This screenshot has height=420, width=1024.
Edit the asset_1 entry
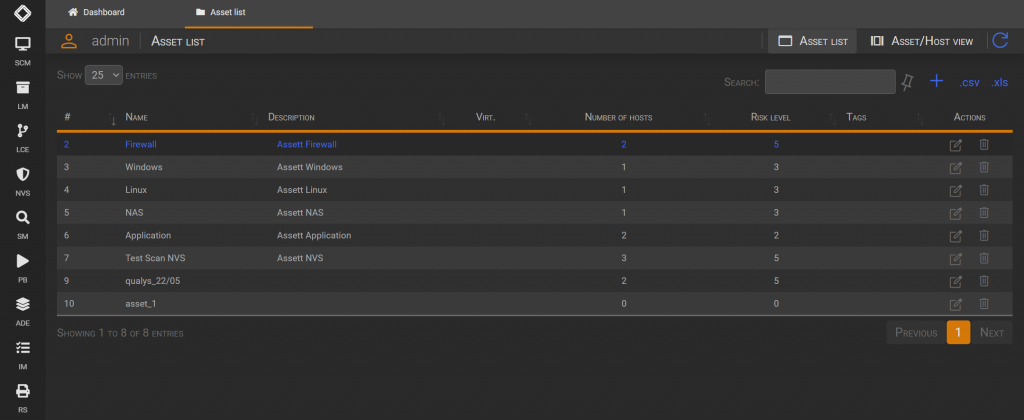point(955,304)
